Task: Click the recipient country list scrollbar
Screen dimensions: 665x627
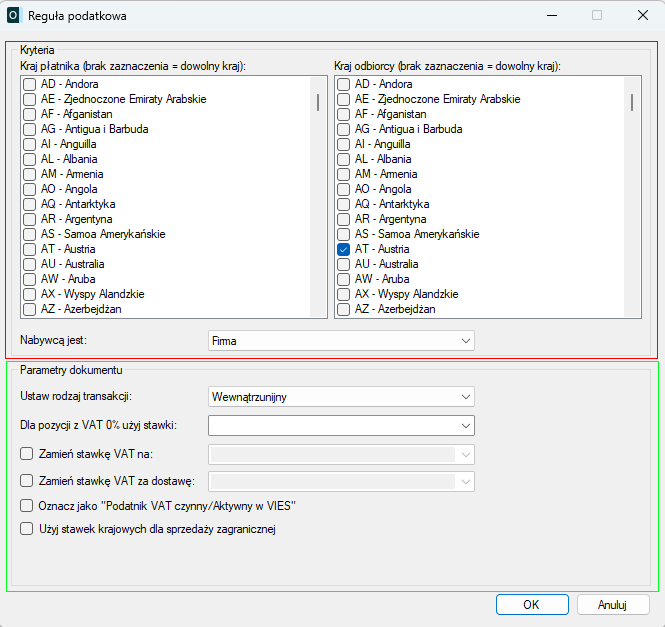Action: (632, 101)
